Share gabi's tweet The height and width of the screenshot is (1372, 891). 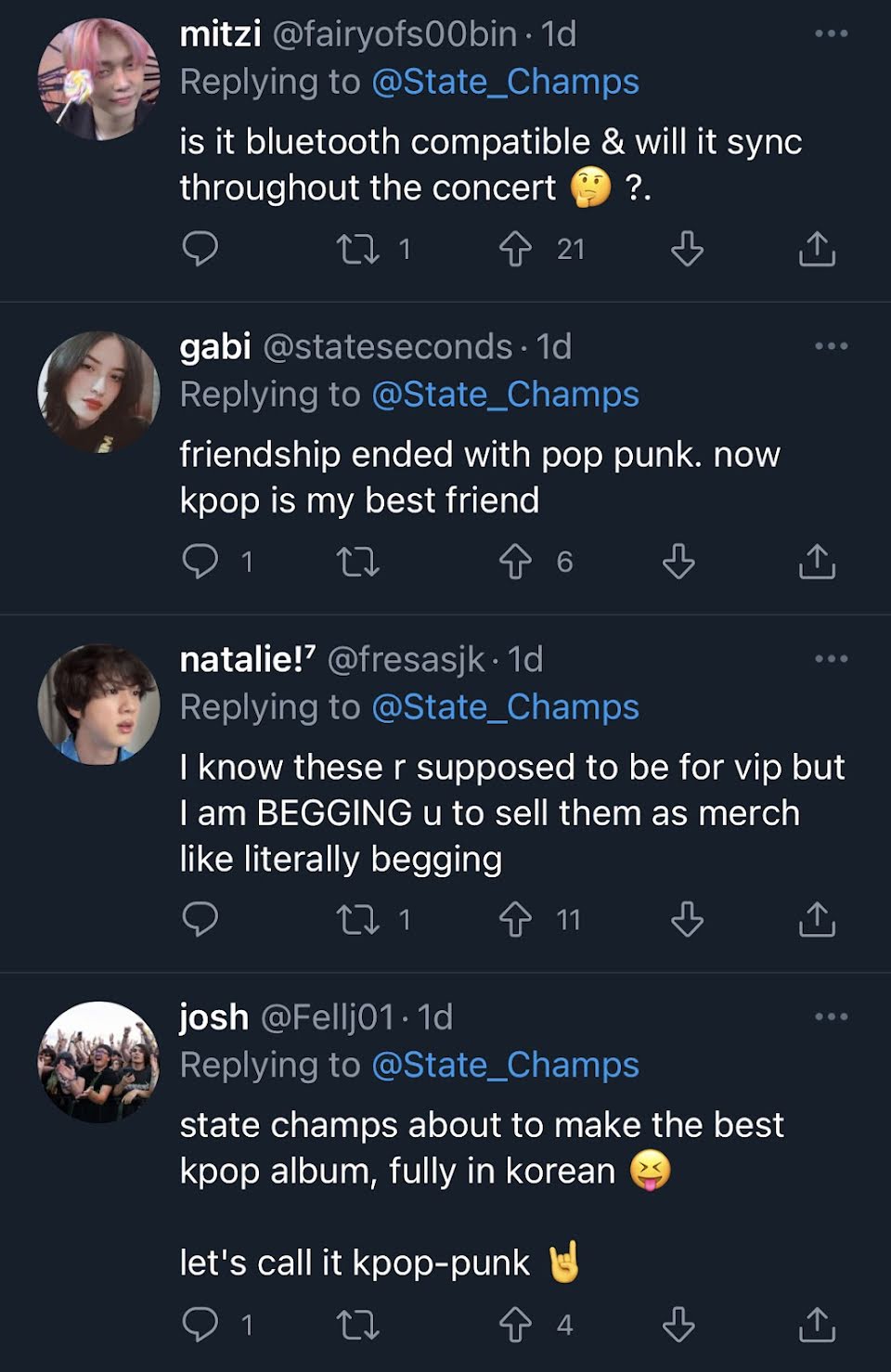817,562
